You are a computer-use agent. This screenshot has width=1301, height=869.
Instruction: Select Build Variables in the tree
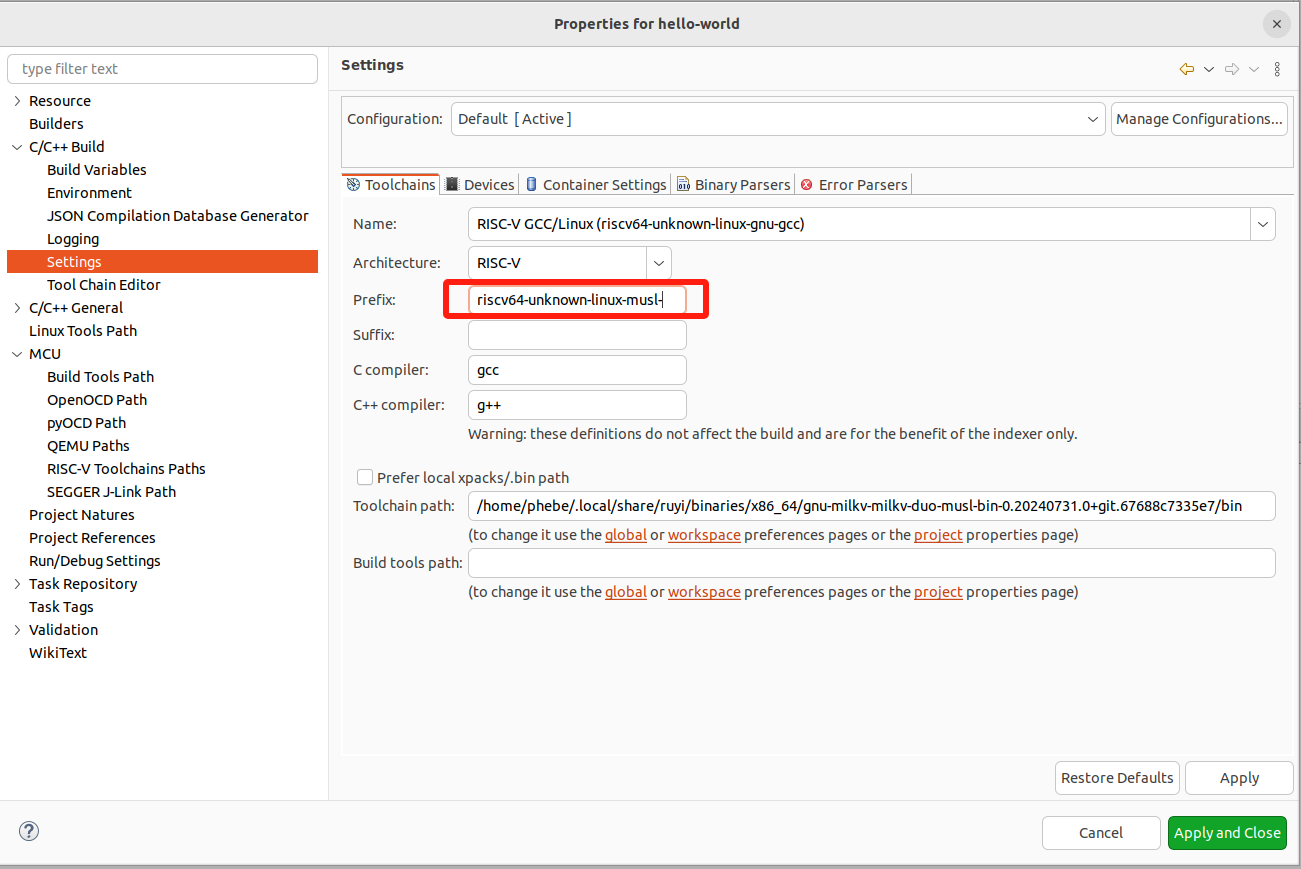(x=97, y=170)
